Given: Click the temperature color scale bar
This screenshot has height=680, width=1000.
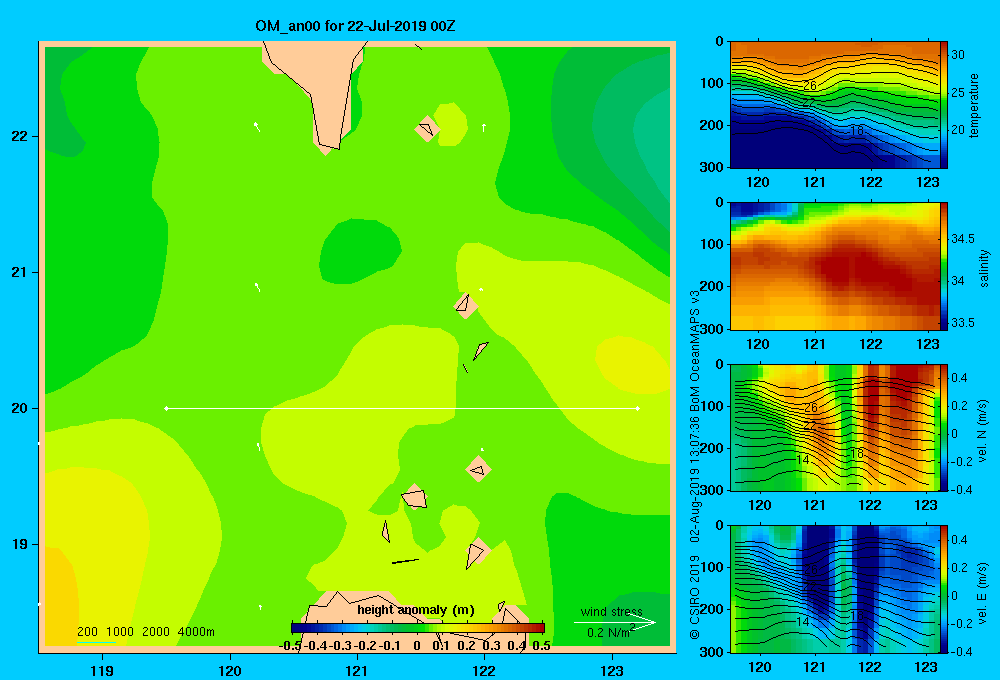Looking at the screenshot, I should [x=944, y=105].
